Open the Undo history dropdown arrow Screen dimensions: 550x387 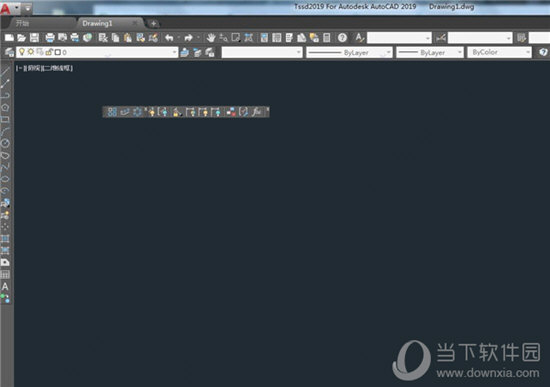(x=179, y=38)
